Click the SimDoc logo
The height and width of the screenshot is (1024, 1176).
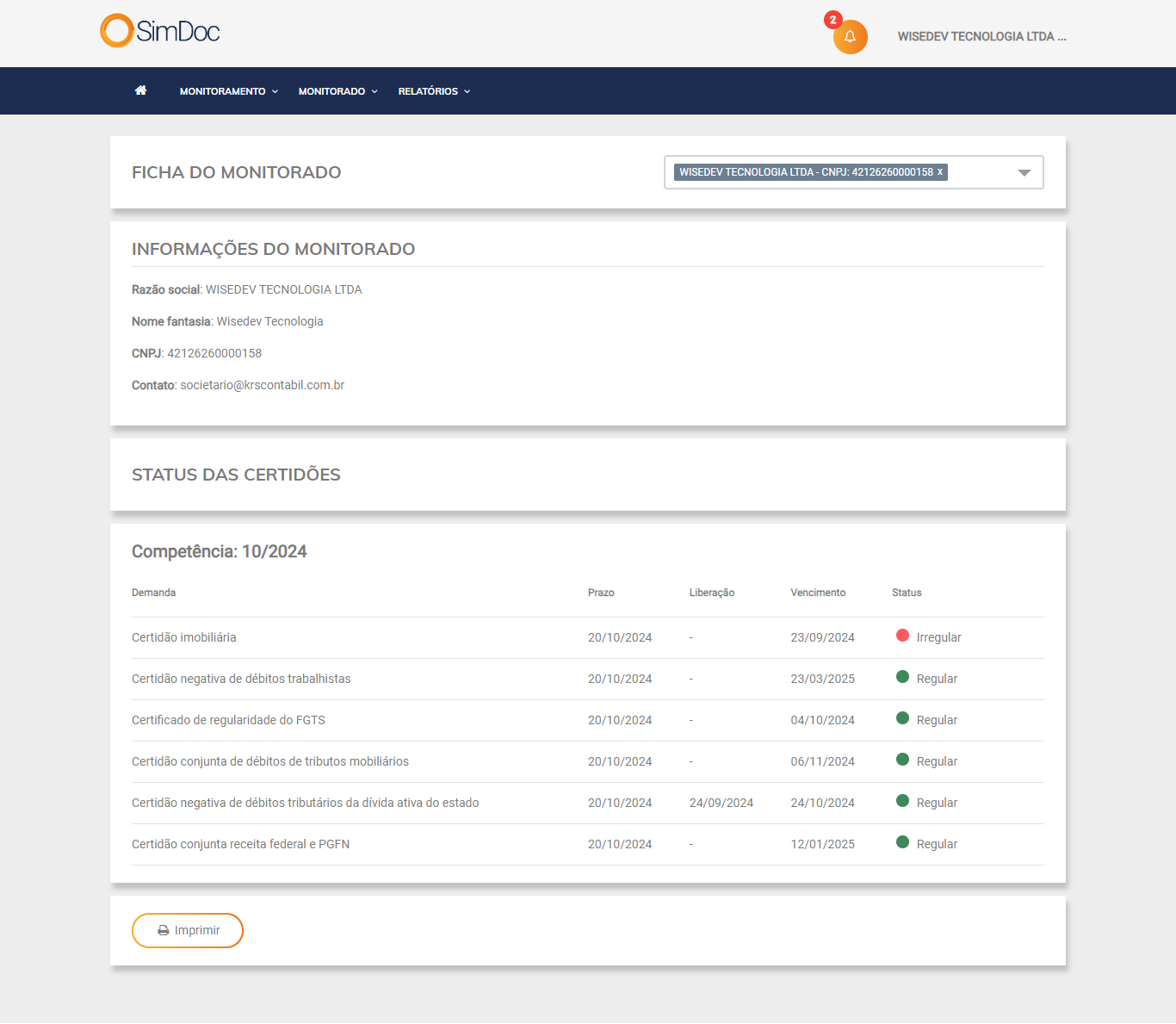[160, 32]
